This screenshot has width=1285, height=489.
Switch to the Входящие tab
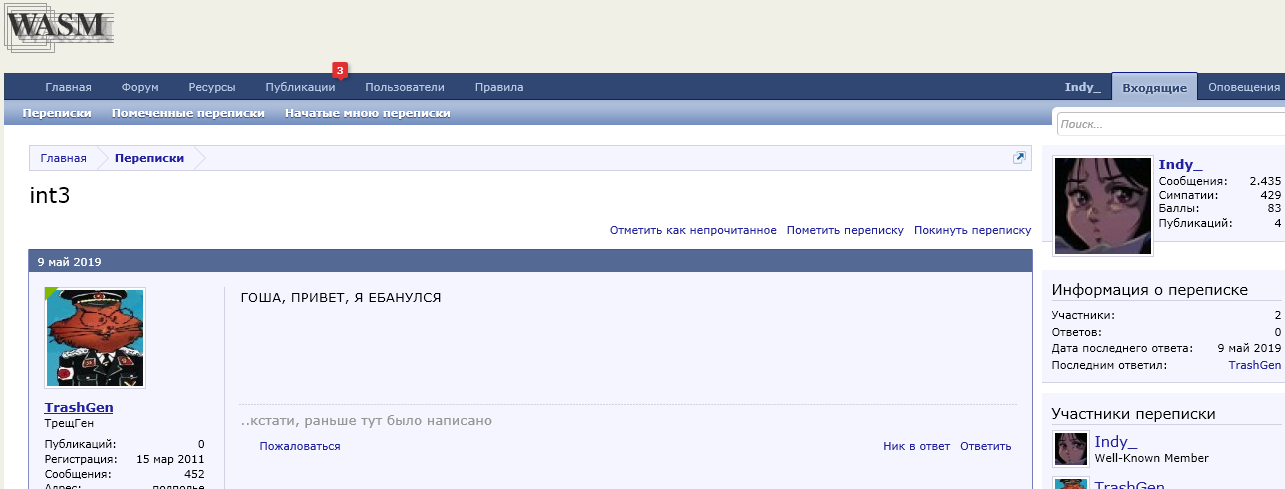coord(1154,87)
